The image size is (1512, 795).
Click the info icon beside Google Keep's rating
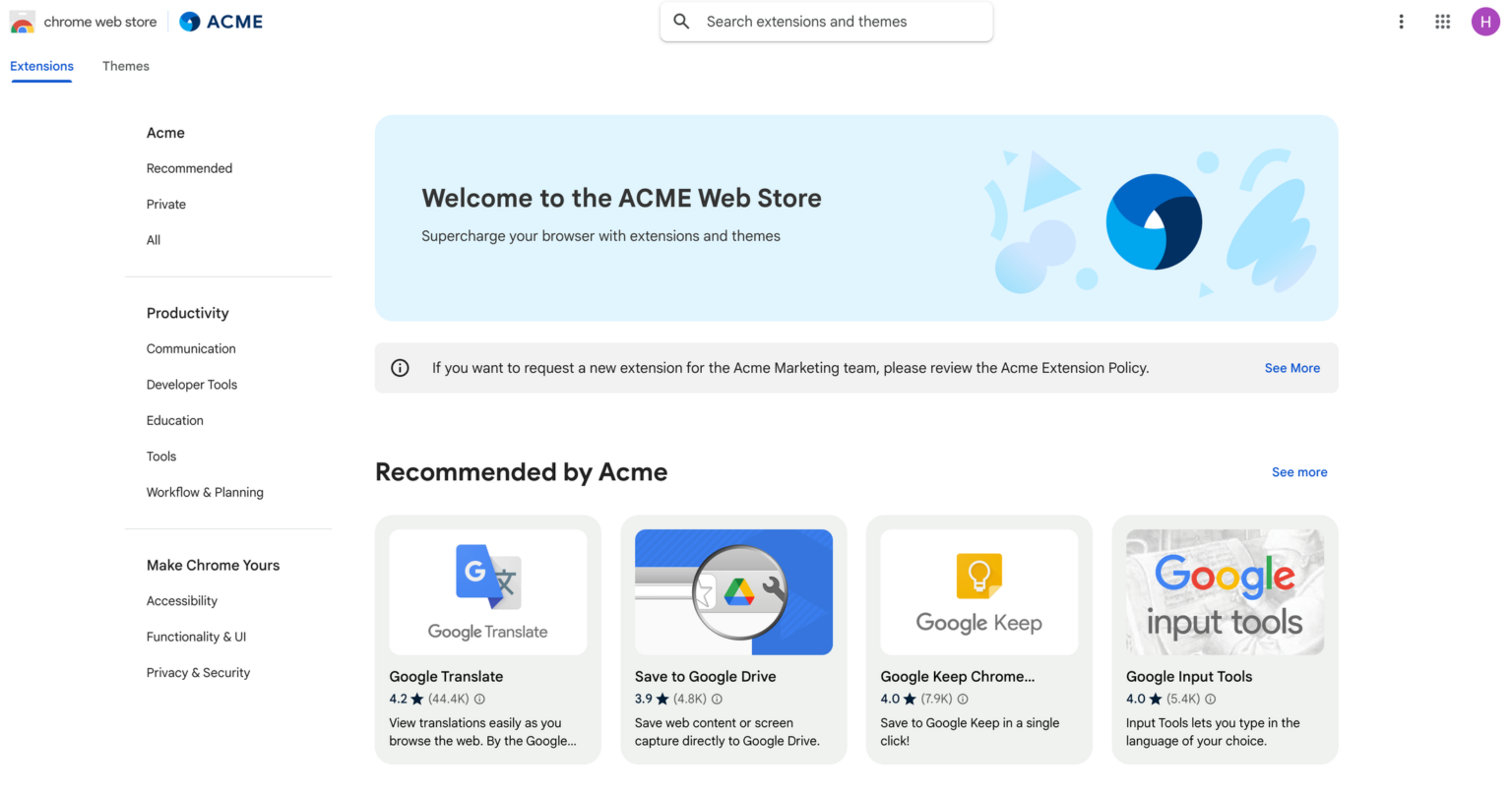point(962,699)
